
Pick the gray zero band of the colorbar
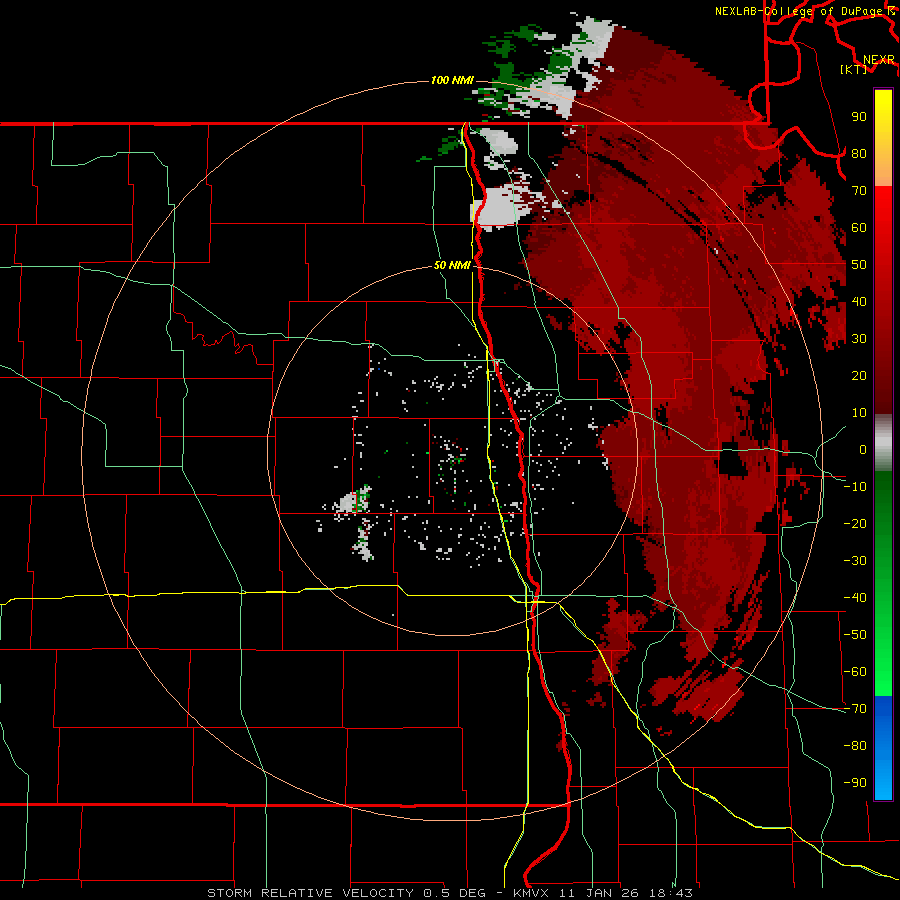[883, 443]
